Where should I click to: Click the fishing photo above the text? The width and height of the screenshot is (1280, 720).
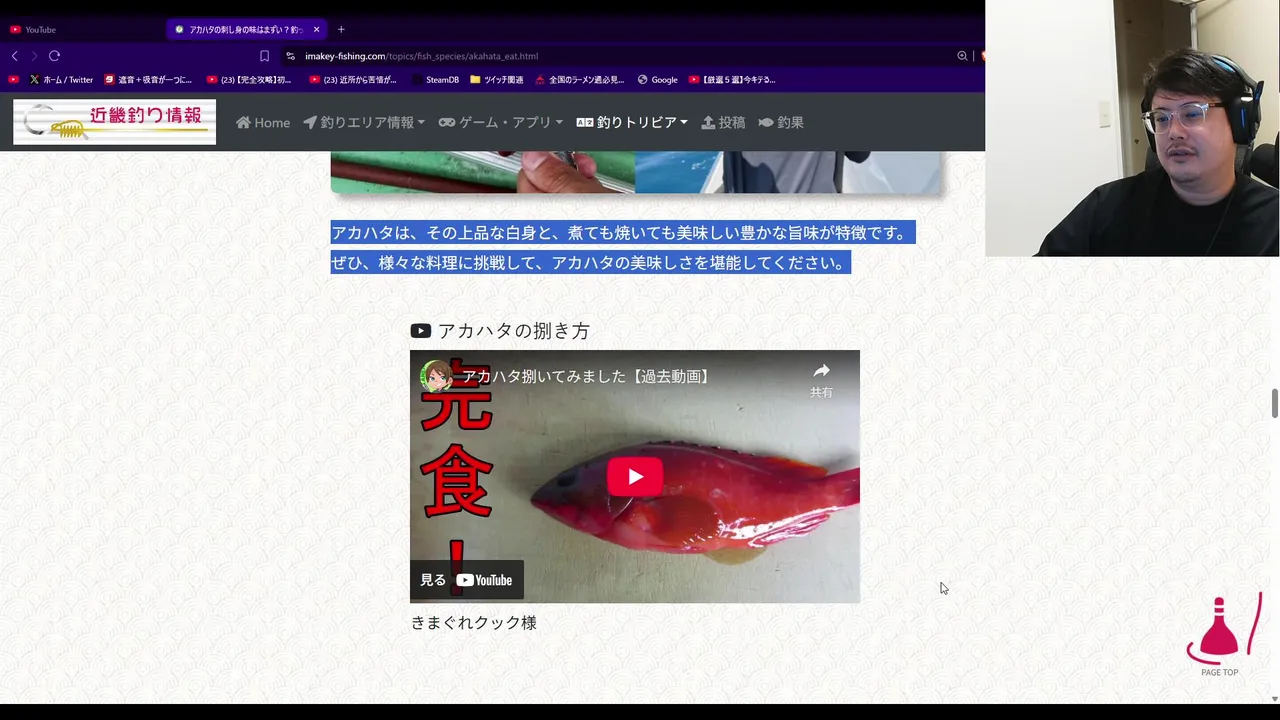click(x=635, y=172)
